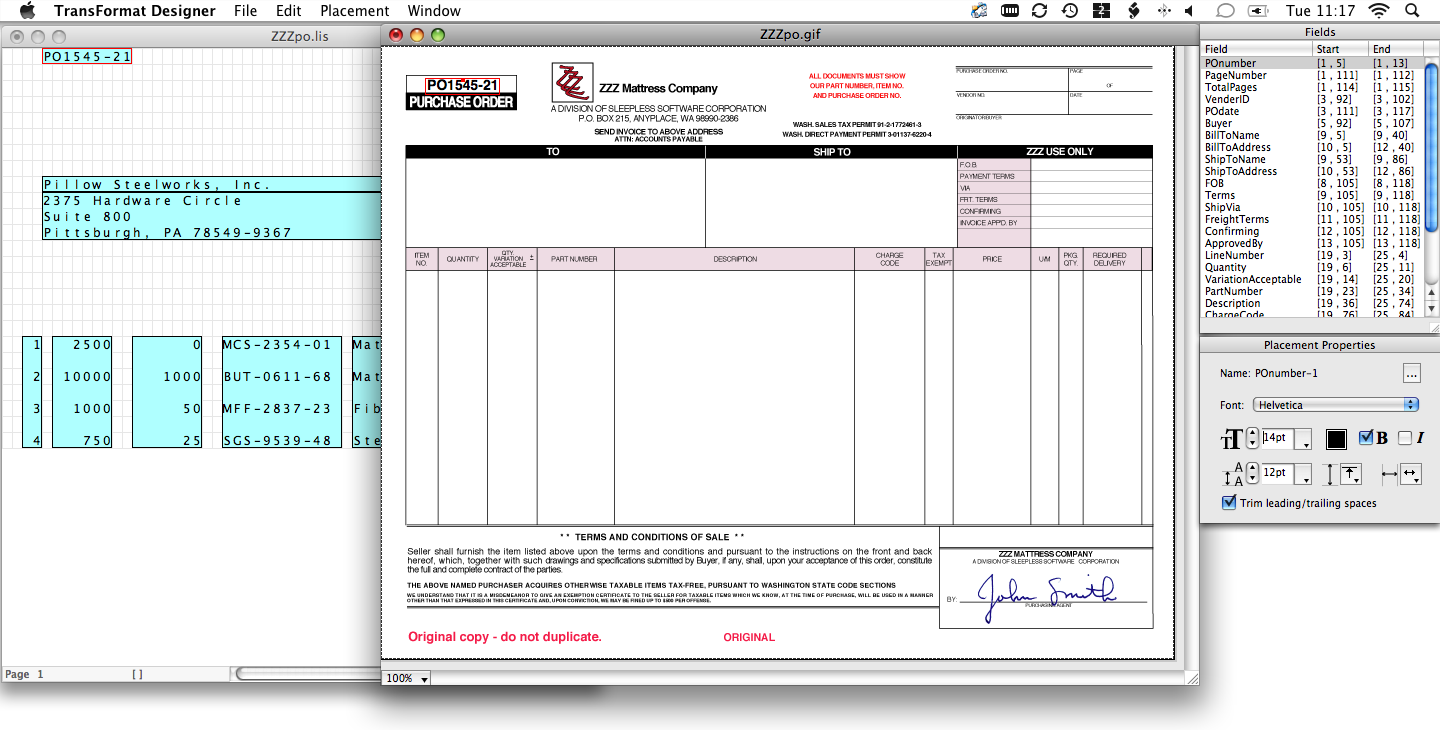Select the VariationAcceptable field row
Viewport: 1440px width, 730px height.
[x=1312, y=279]
